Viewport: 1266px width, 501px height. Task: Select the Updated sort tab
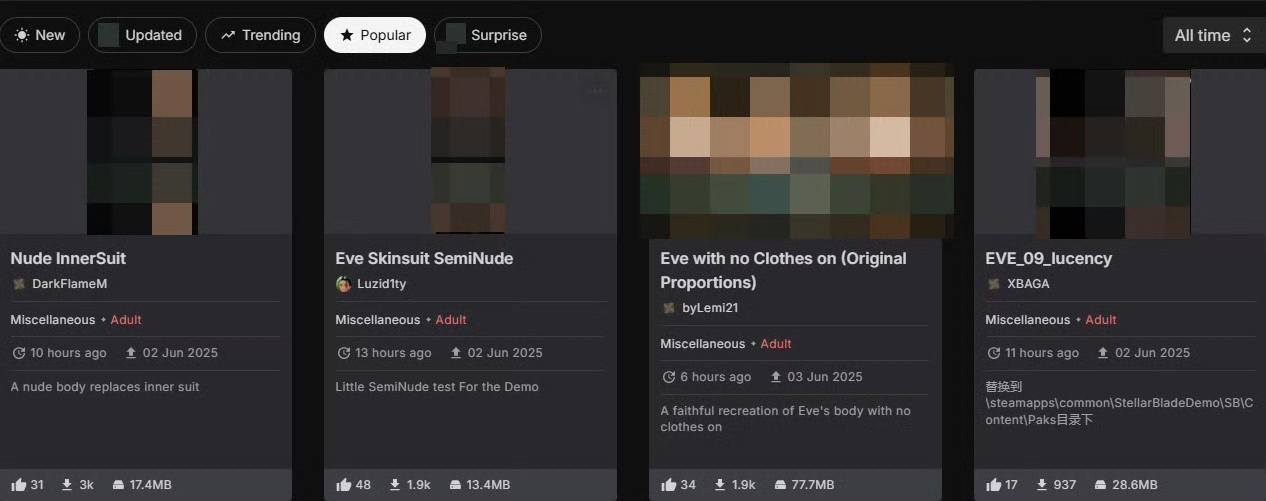point(140,35)
